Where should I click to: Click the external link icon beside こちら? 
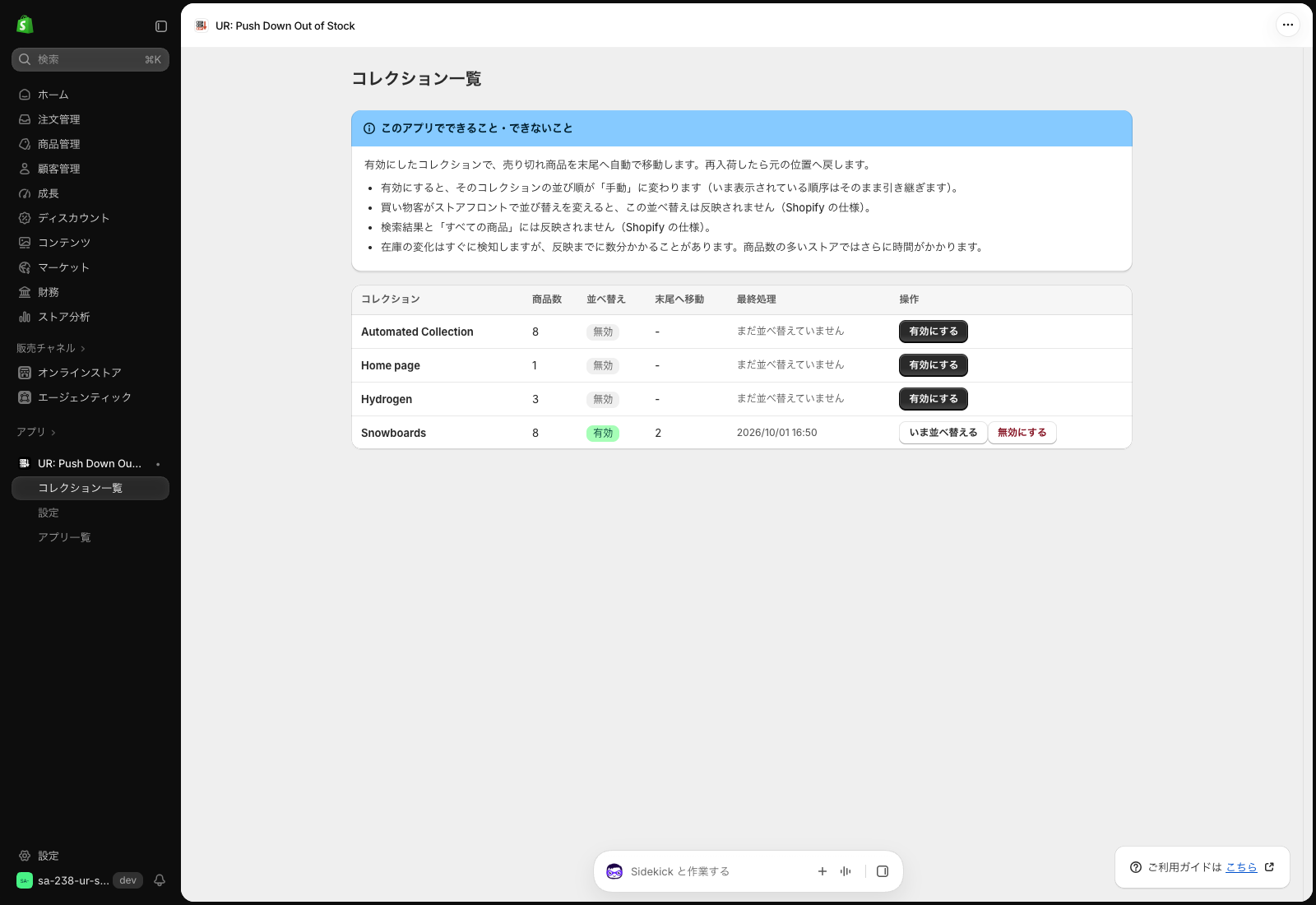point(1269,867)
